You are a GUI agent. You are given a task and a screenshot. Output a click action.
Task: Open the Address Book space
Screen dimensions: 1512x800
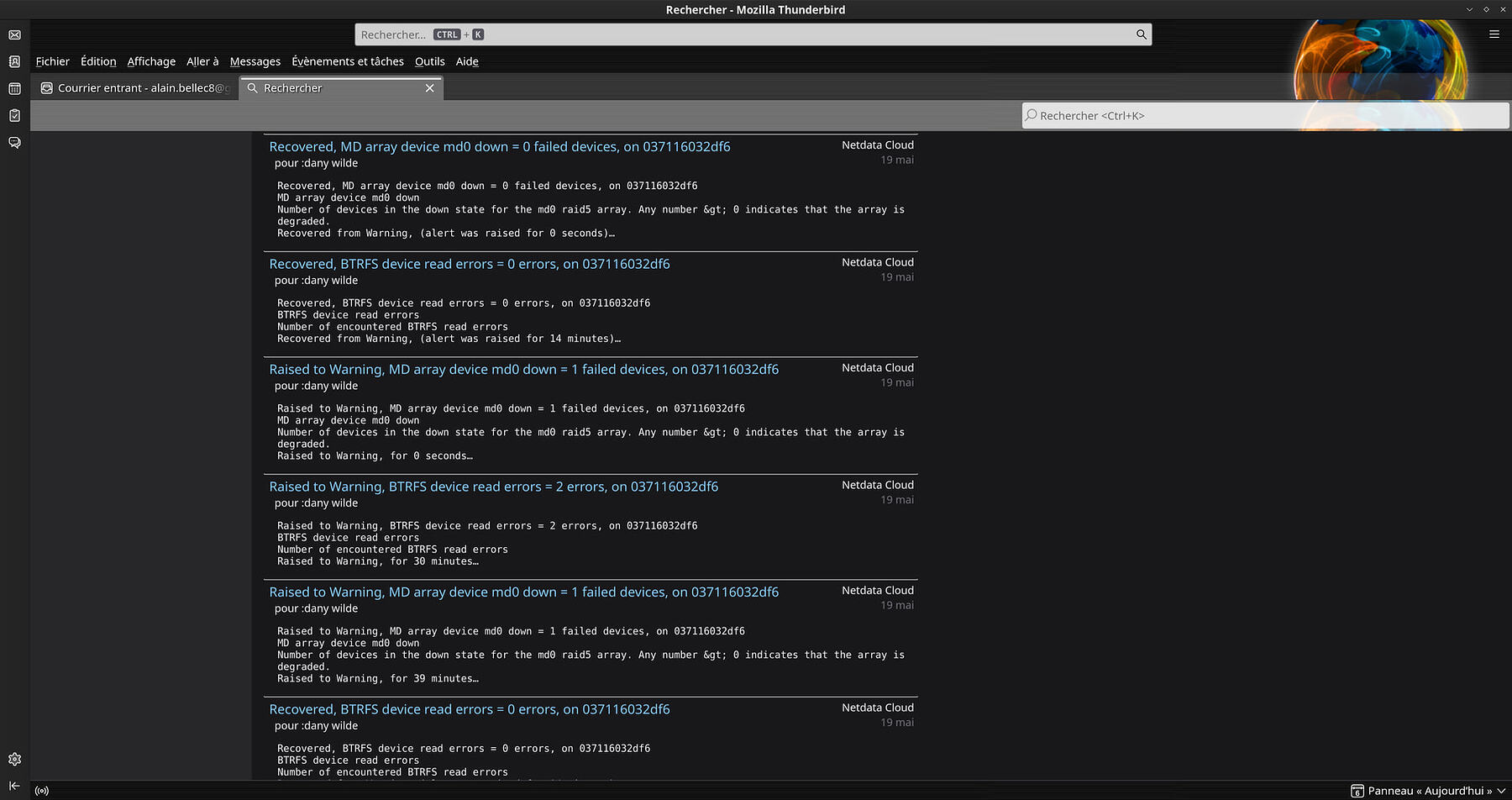coord(14,61)
